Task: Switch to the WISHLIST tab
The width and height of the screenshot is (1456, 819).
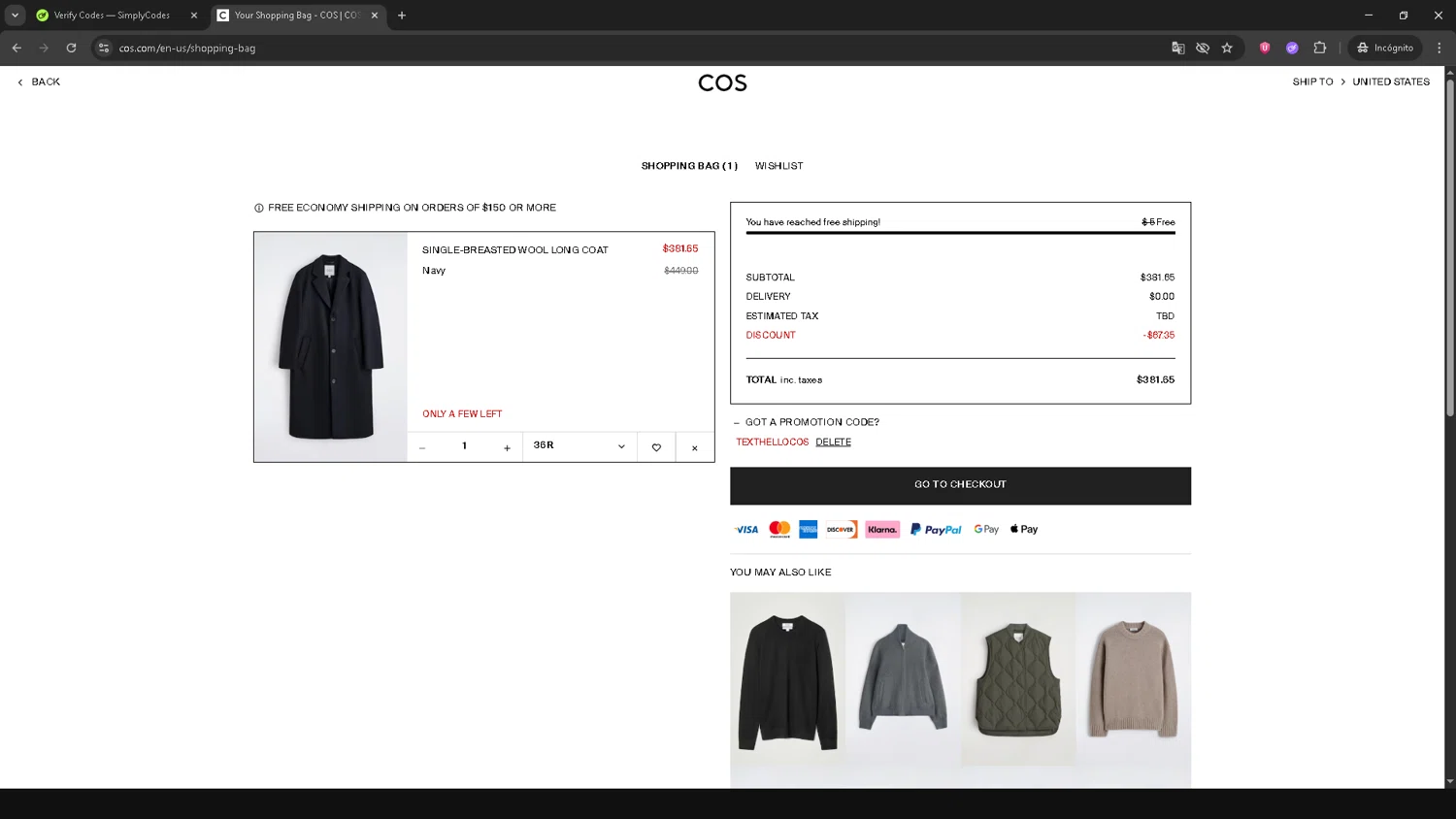Action: click(778, 166)
